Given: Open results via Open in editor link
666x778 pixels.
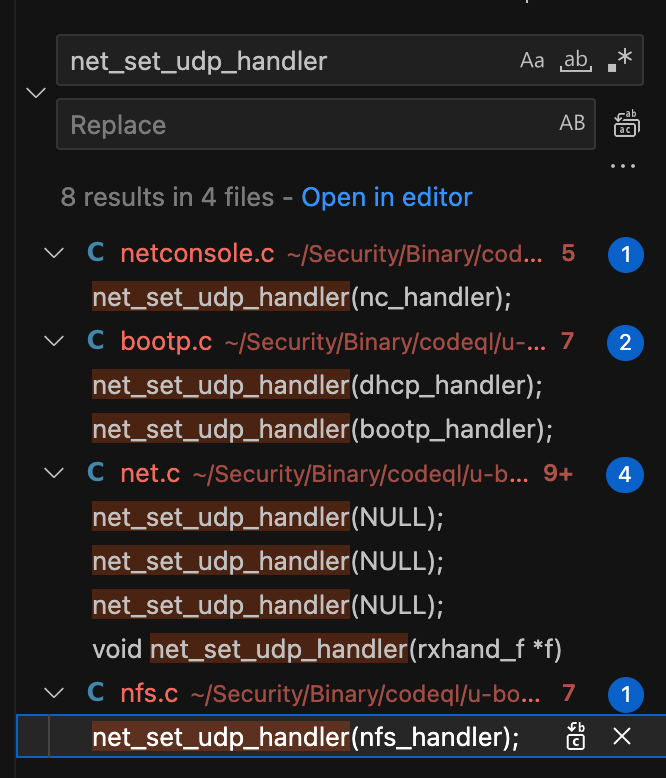Looking at the screenshot, I should 387,197.
